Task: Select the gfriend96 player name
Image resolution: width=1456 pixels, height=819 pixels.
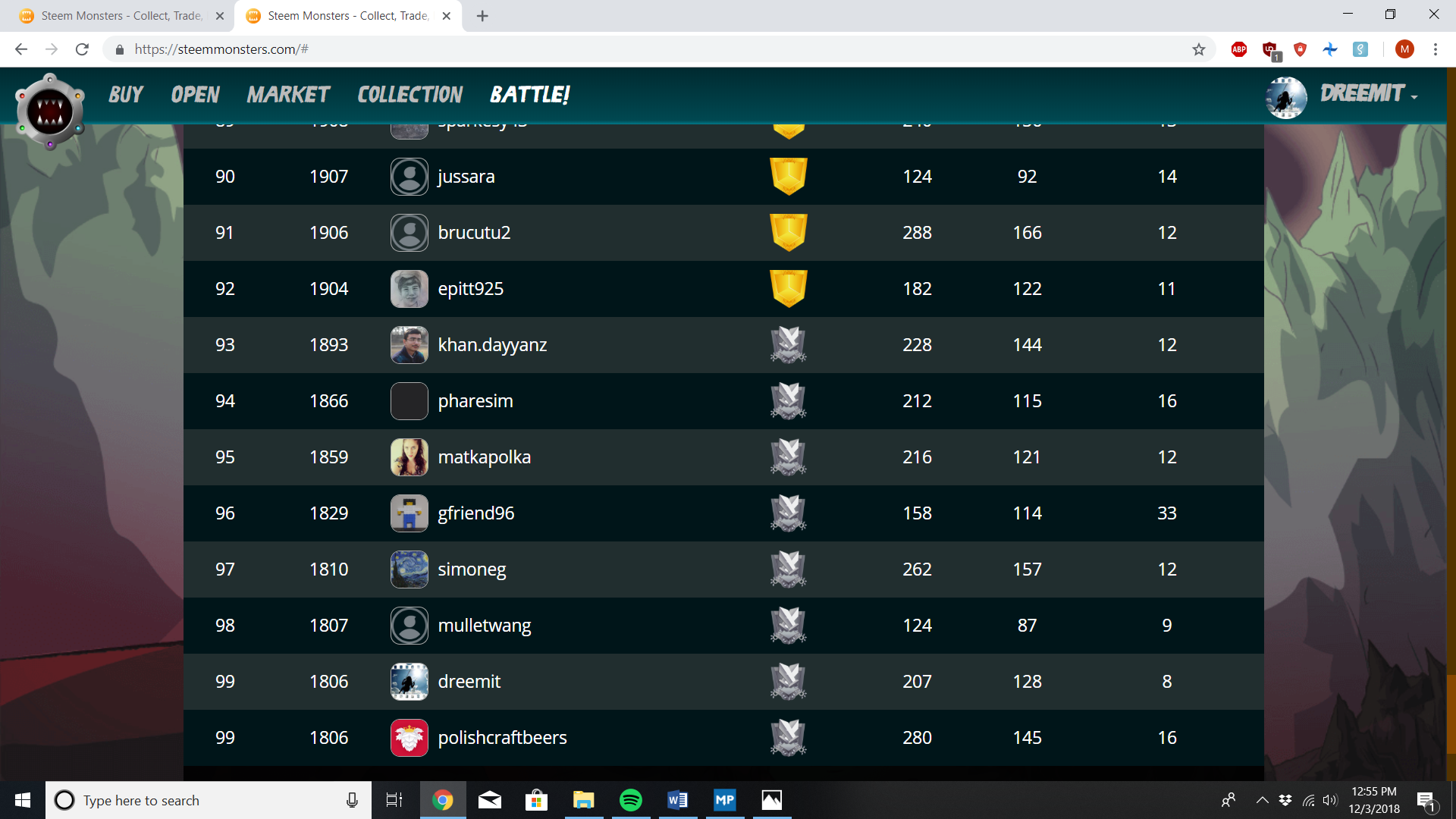Action: tap(476, 513)
